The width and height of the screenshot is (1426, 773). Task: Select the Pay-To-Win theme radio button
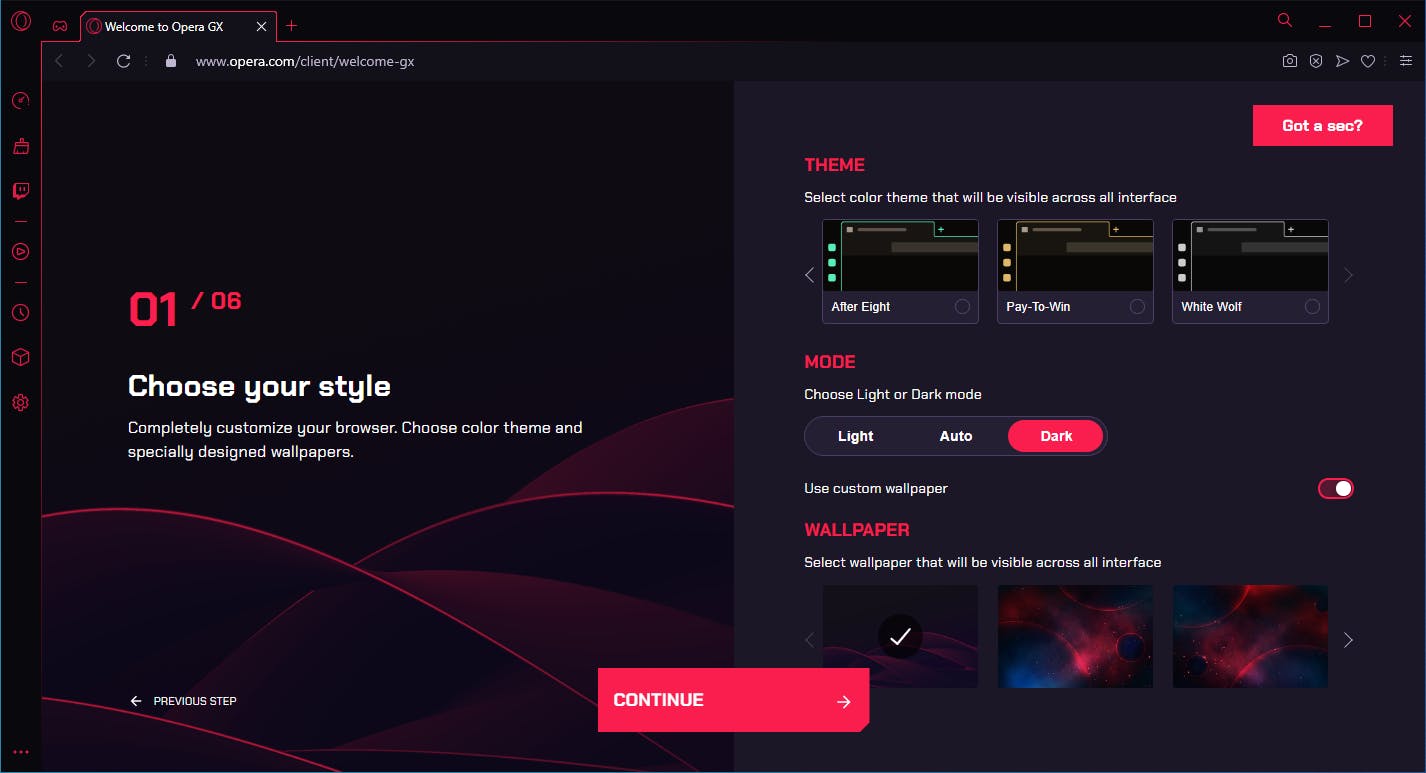(x=1137, y=307)
